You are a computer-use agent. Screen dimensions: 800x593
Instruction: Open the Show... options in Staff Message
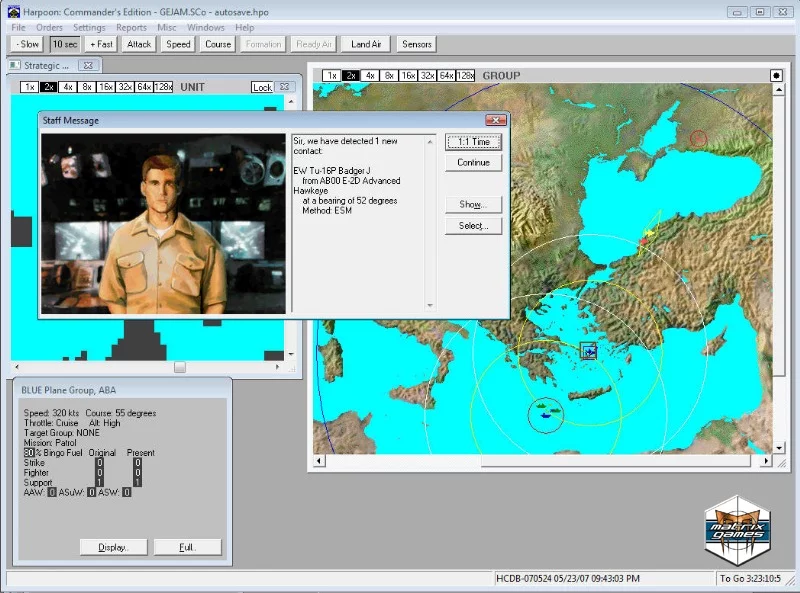(x=473, y=204)
